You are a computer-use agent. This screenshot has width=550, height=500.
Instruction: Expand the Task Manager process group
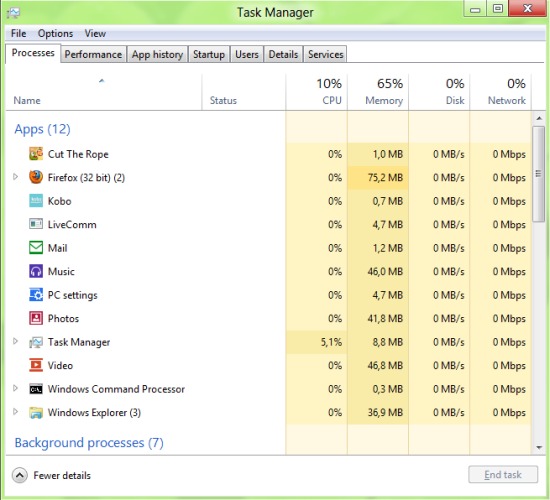click(x=15, y=341)
